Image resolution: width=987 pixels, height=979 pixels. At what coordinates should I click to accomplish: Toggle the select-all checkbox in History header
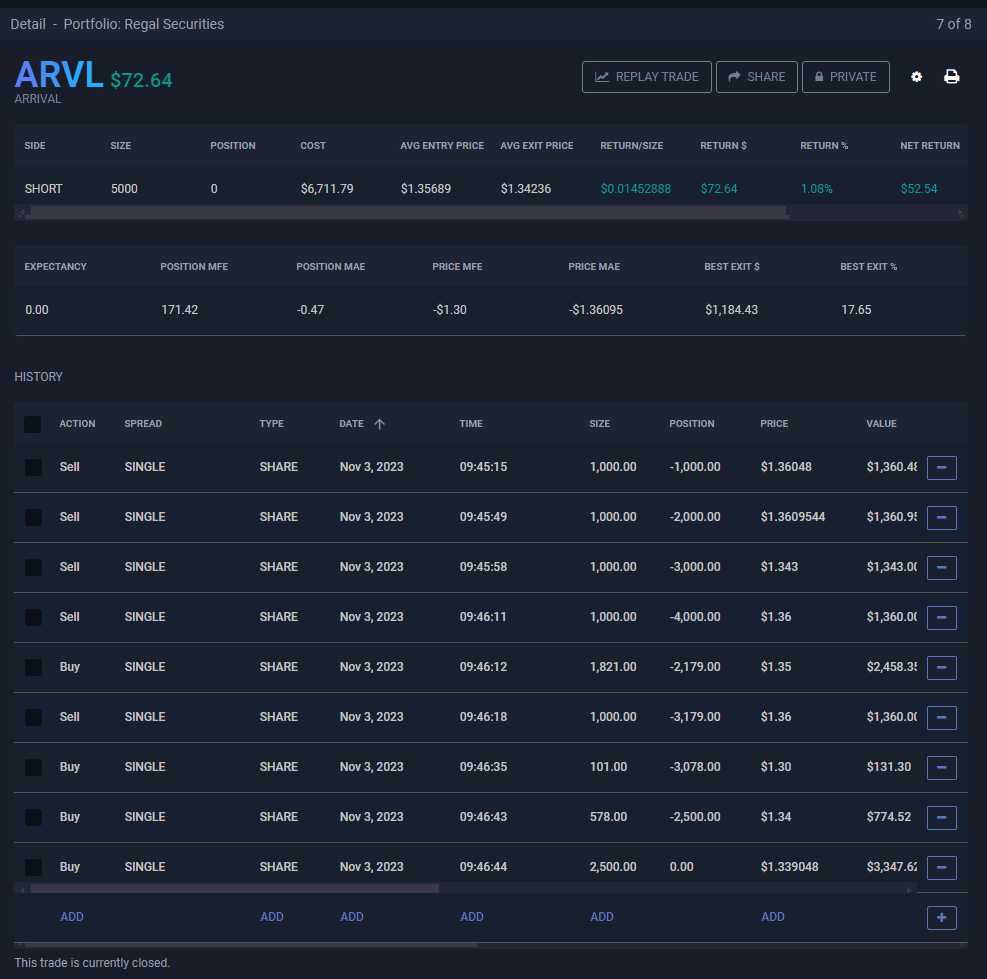tap(33, 424)
